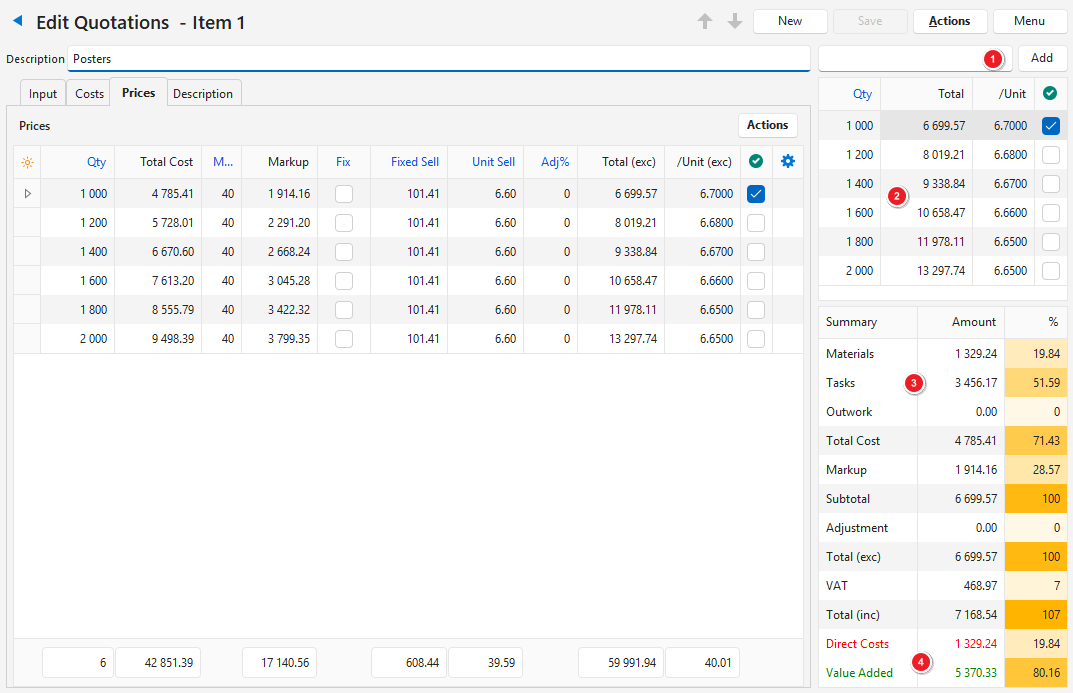Image resolution: width=1073 pixels, height=693 pixels.
Task: Expand the 1 000 quantity row triangle
Action: coord(27,194)
